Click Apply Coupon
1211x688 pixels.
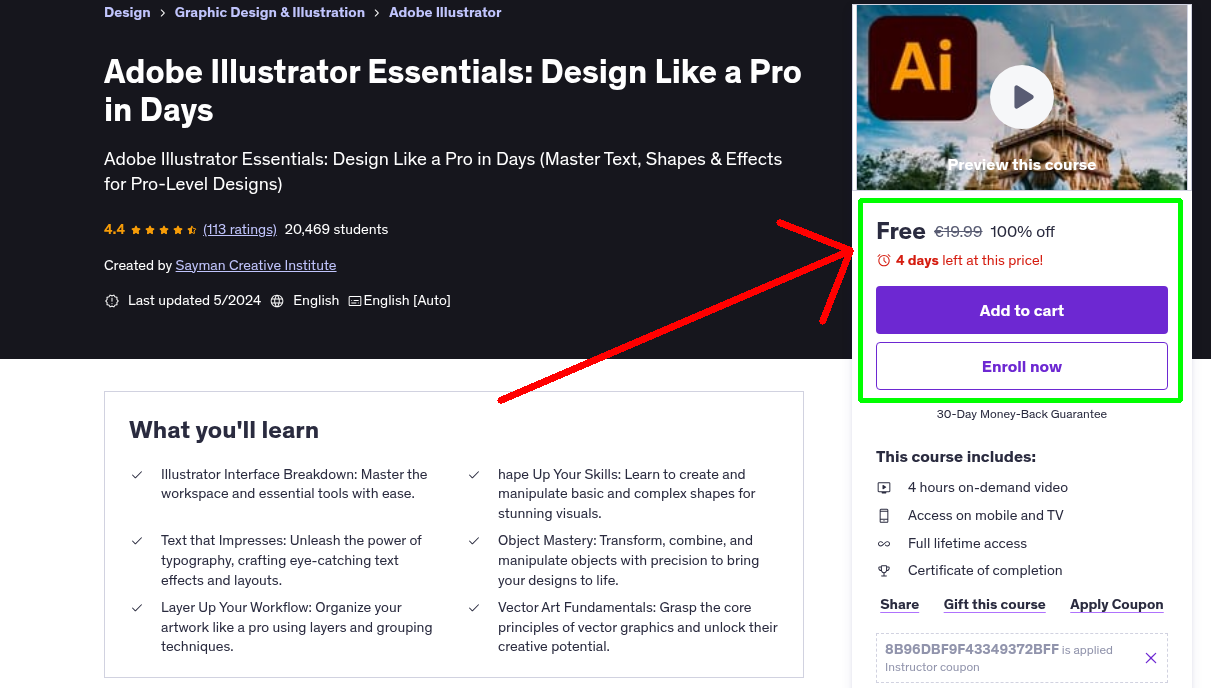[1117, 604]
